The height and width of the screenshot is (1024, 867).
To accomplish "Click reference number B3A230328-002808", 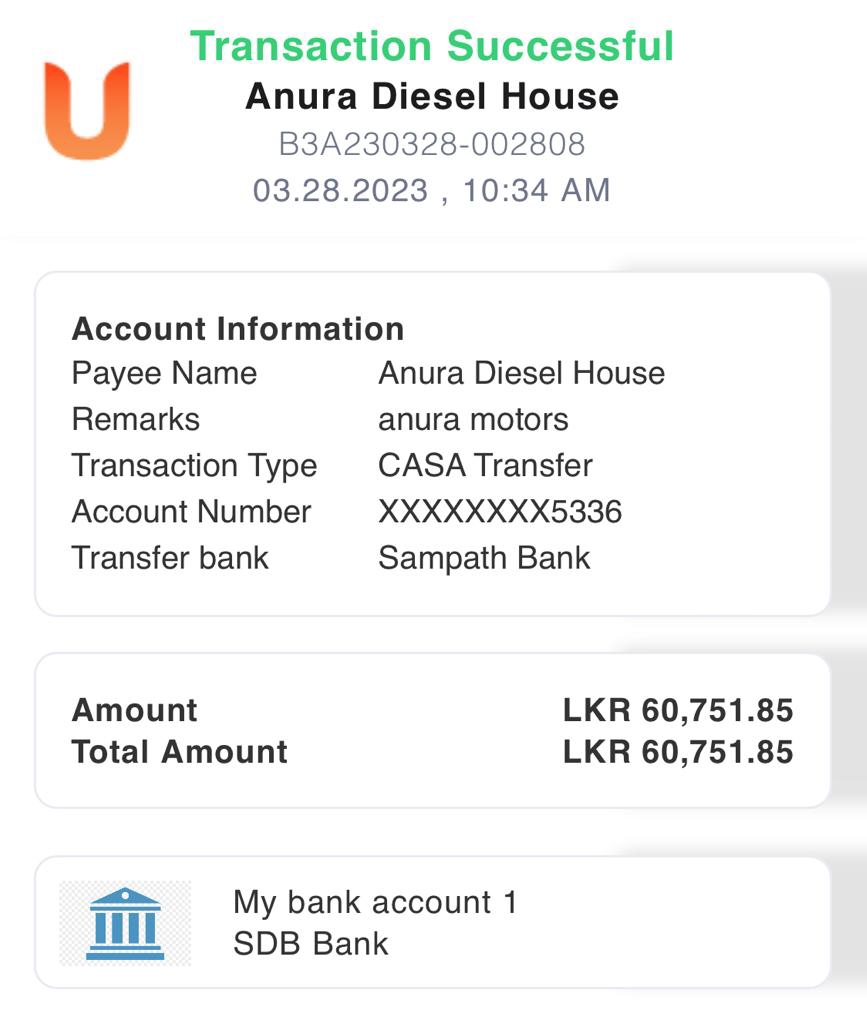I will (x=432, y=144).
